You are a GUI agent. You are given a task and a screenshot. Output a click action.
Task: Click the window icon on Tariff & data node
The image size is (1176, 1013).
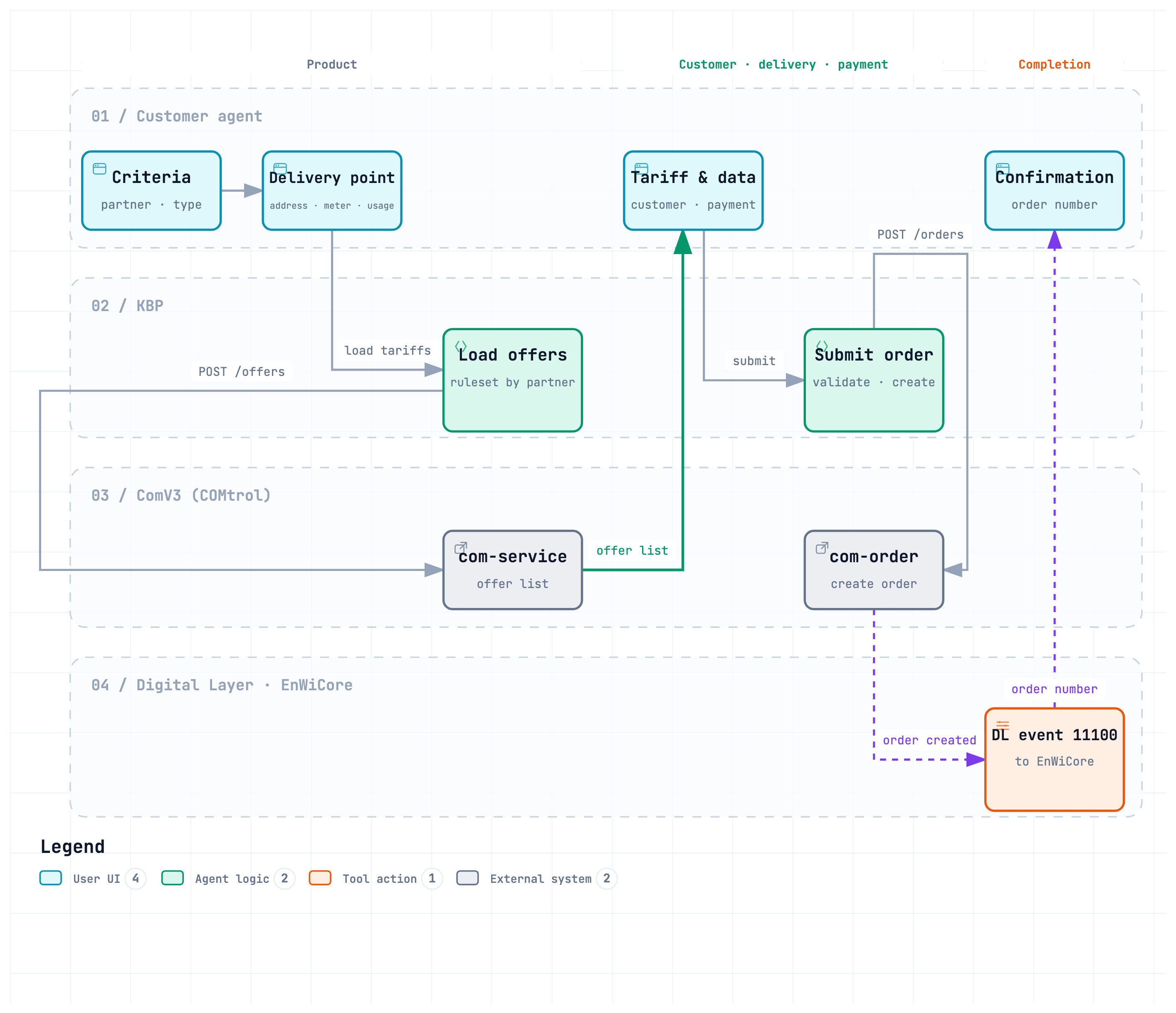[x=641, y=168]
